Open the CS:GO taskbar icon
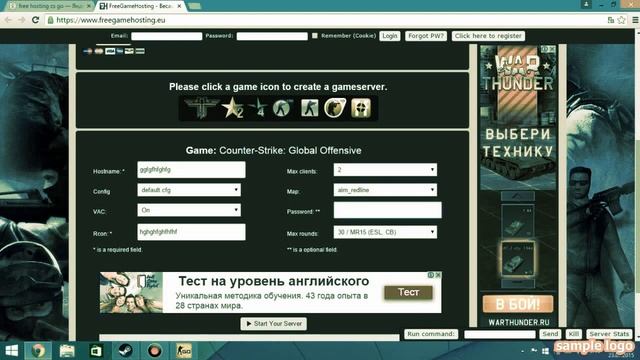The image size is (640, 360). coord(184,351)
